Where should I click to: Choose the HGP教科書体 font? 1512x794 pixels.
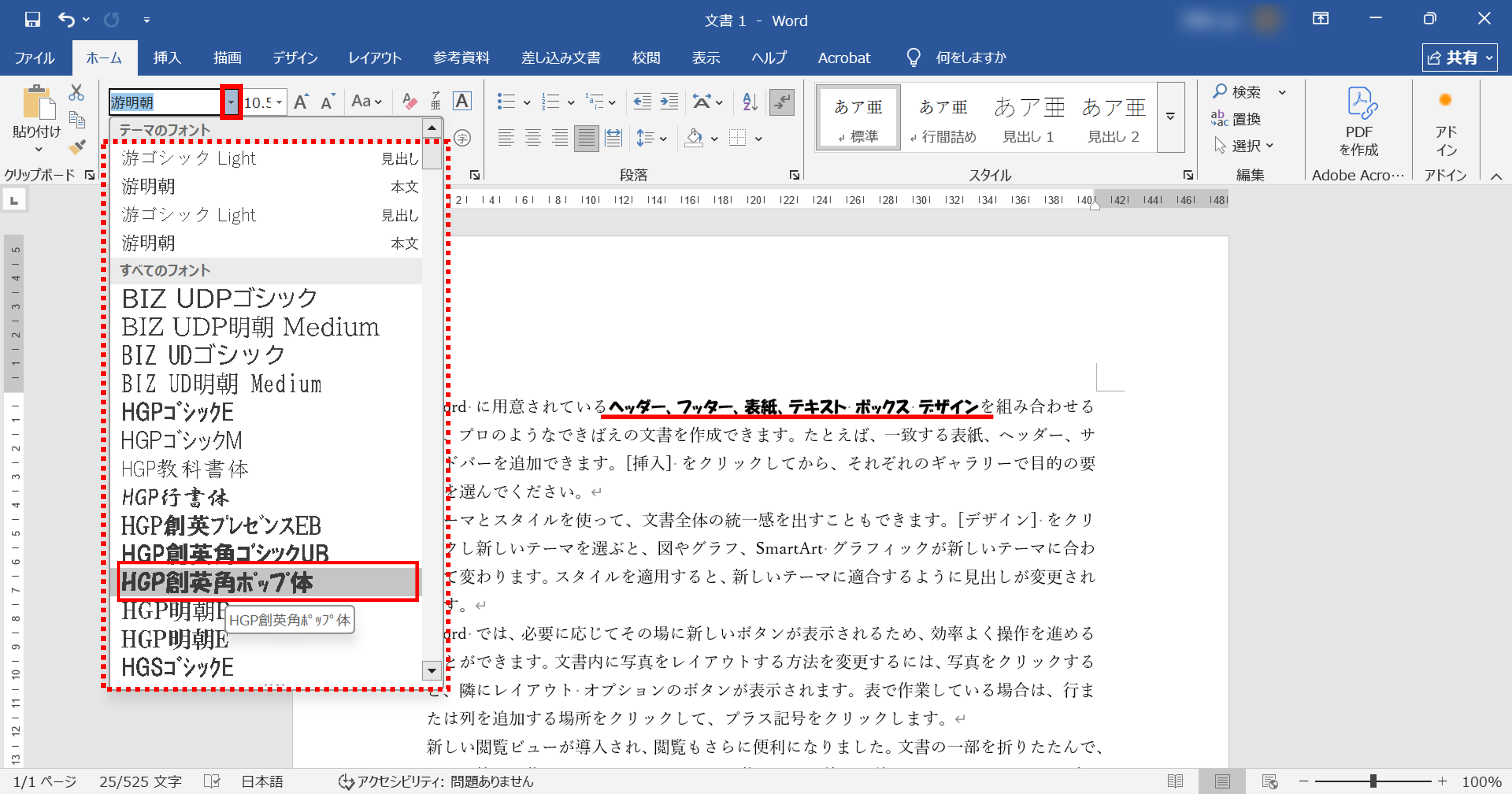coord(266,468)
